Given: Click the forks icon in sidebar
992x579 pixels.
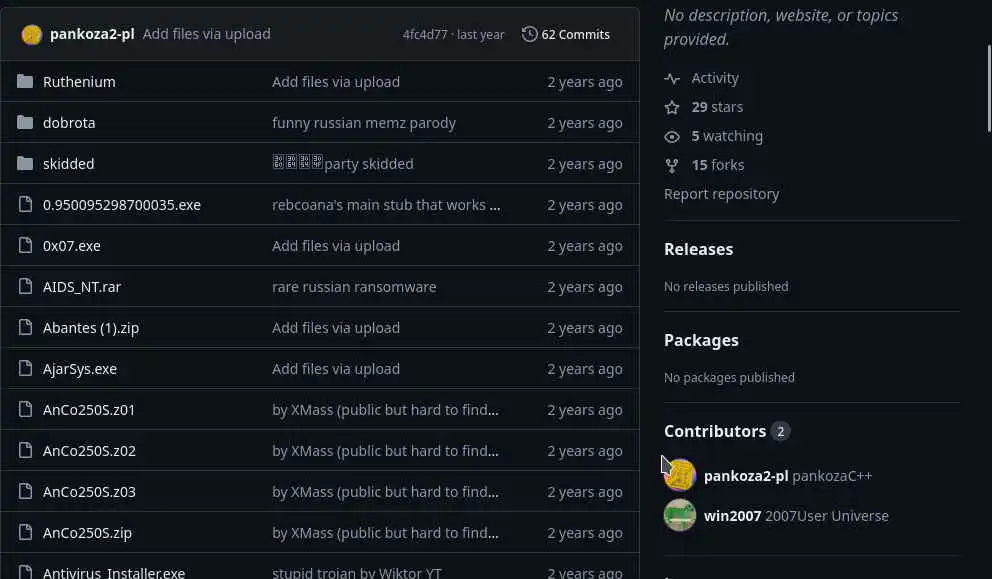Looking at the screenshot, I should (672, 165).
